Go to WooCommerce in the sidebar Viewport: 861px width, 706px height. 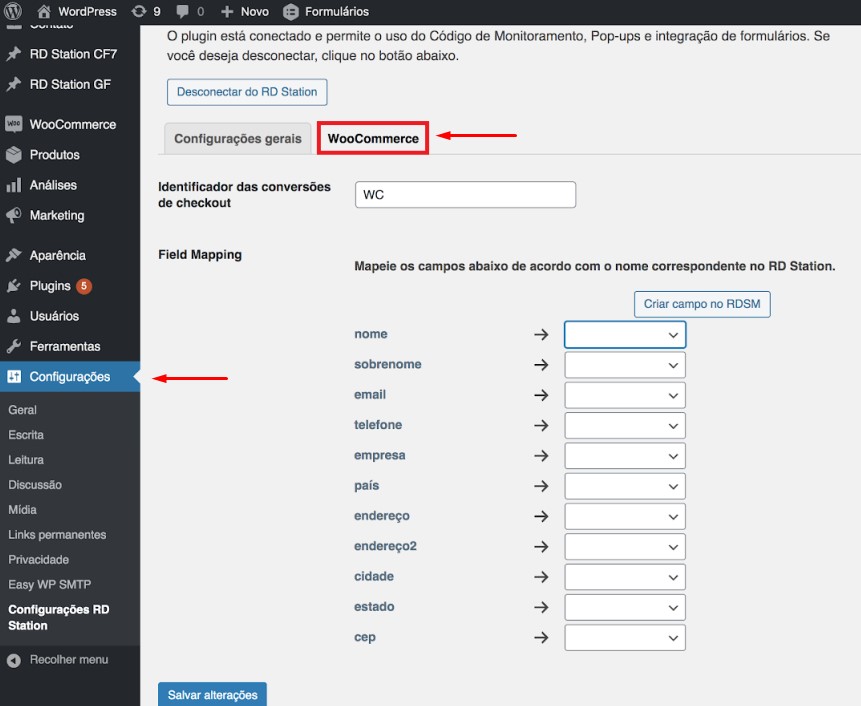coord(72,125)
